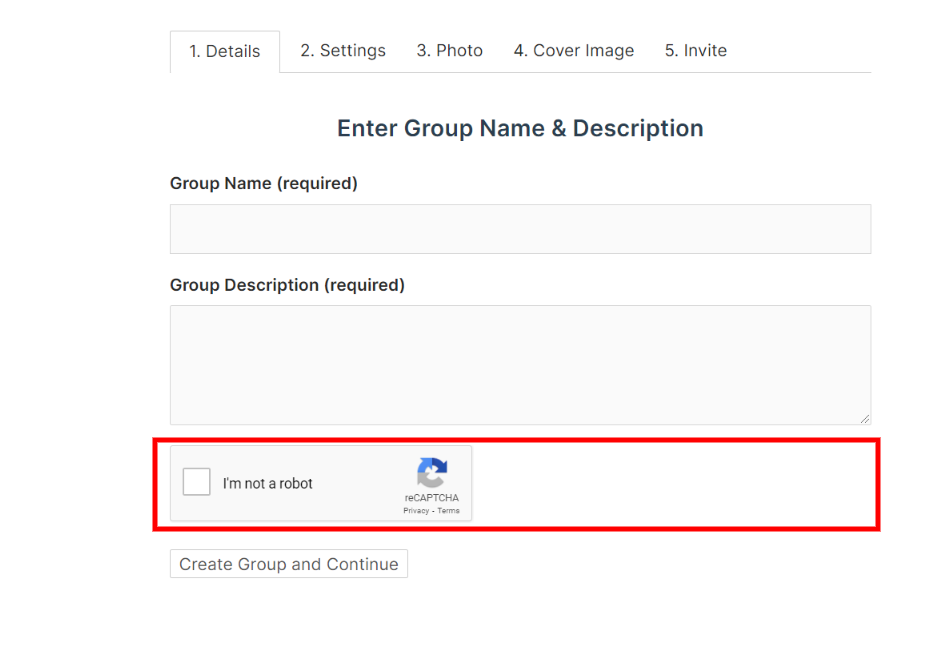Click the Group Name (required) label

[x=264, y=183]
